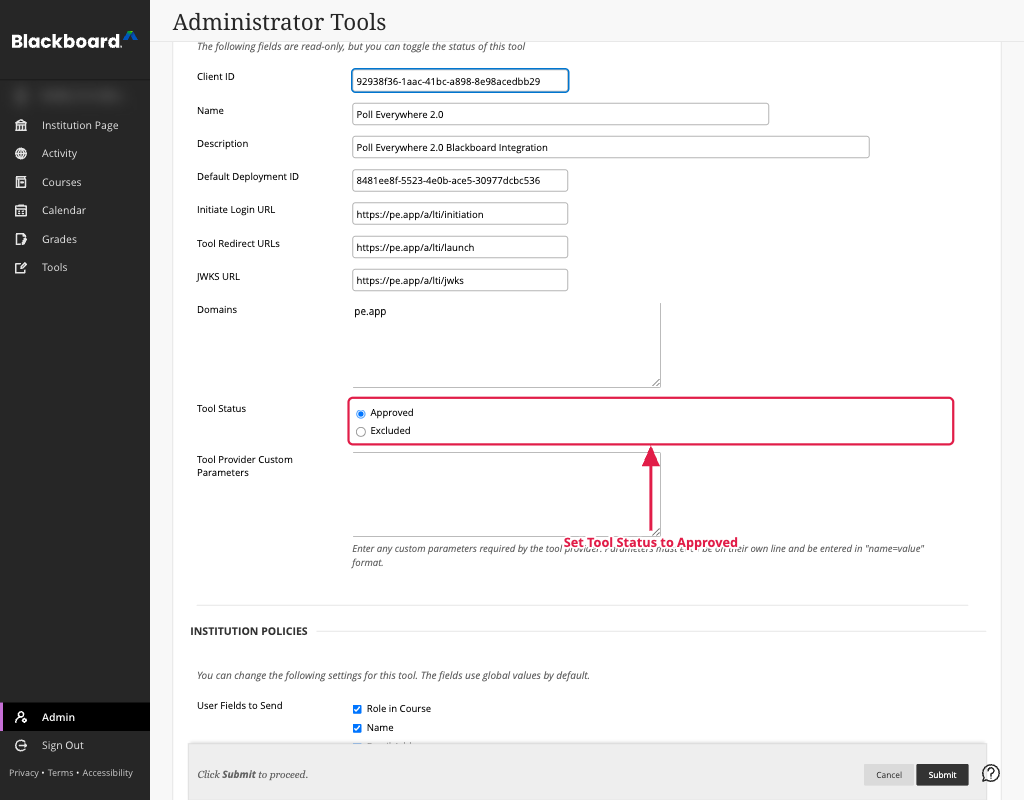Click the Submit button
Viewport: 1024px width, 800px height.
pos(942,775)
